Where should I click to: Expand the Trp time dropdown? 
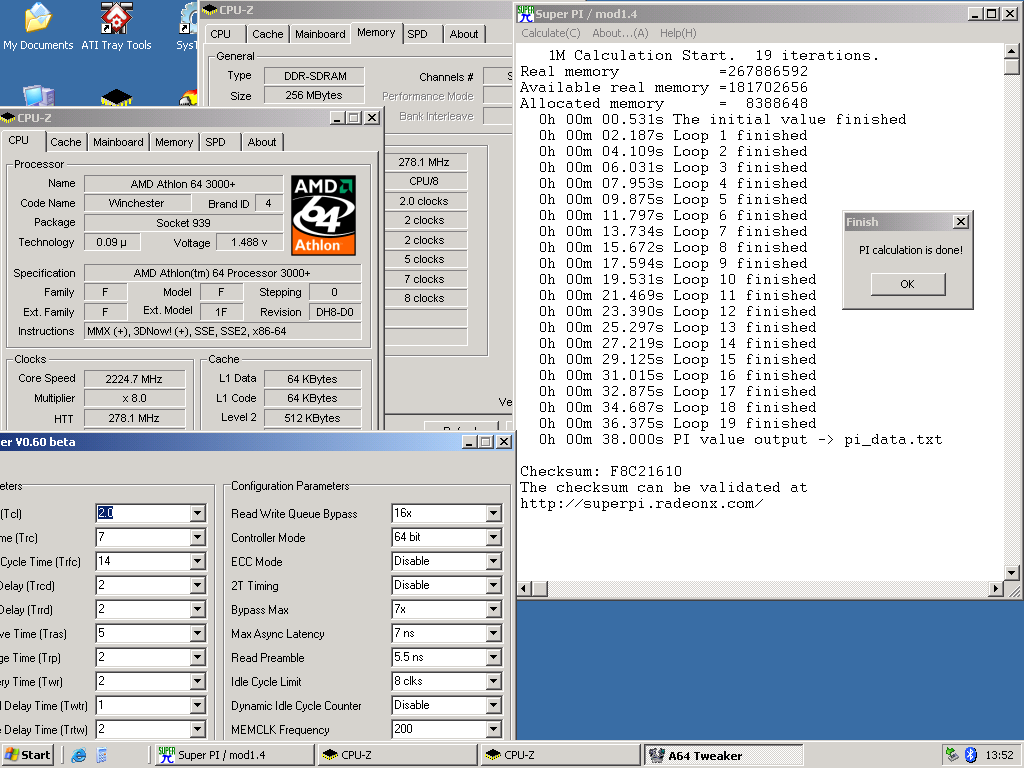pyautogui.click(x=197, y=658)
